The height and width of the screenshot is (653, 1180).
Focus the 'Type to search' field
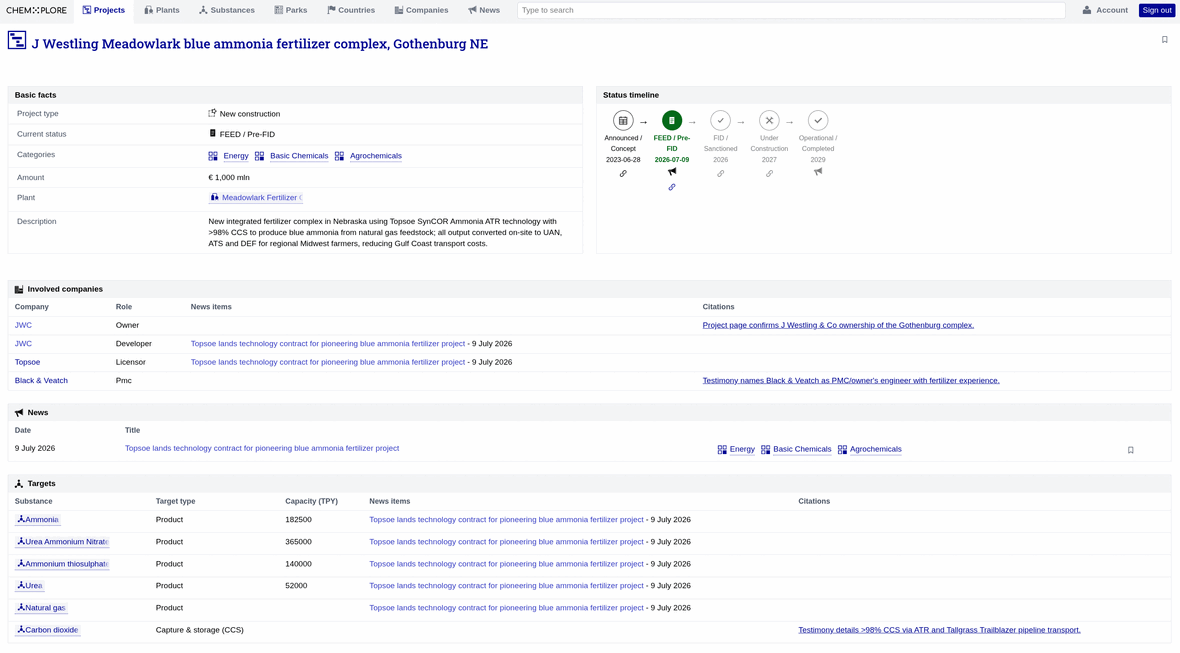pyautogui.click(x=791, y=10)
